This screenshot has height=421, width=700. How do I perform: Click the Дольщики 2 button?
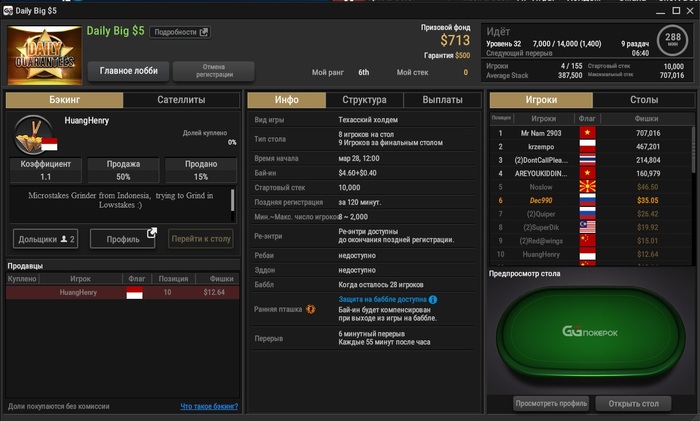(x=46, y=239)
